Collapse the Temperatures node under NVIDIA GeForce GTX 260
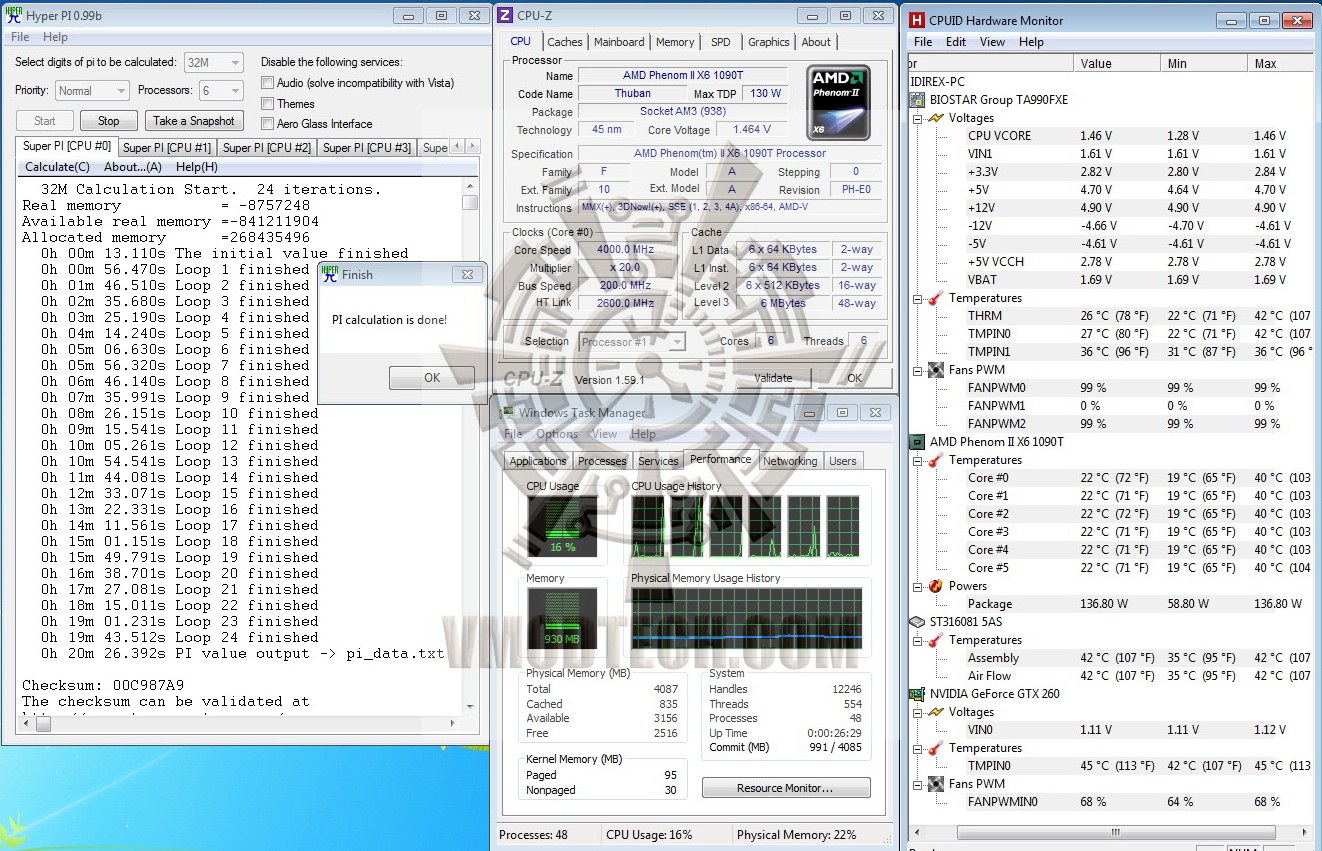This screenshot has width=1322, height=851. pos(918,748)
